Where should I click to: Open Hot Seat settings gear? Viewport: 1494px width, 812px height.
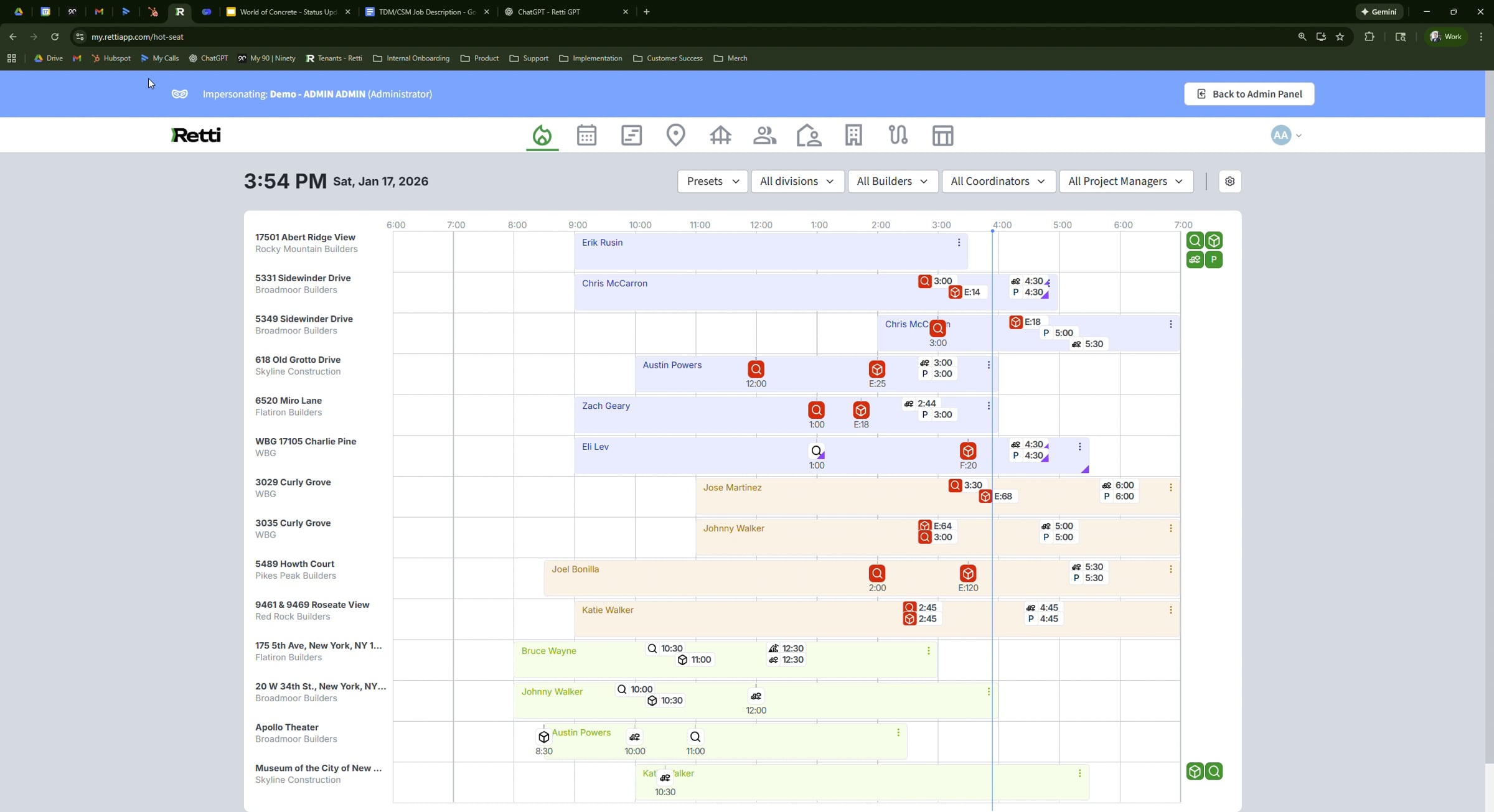click(1229, 181)
